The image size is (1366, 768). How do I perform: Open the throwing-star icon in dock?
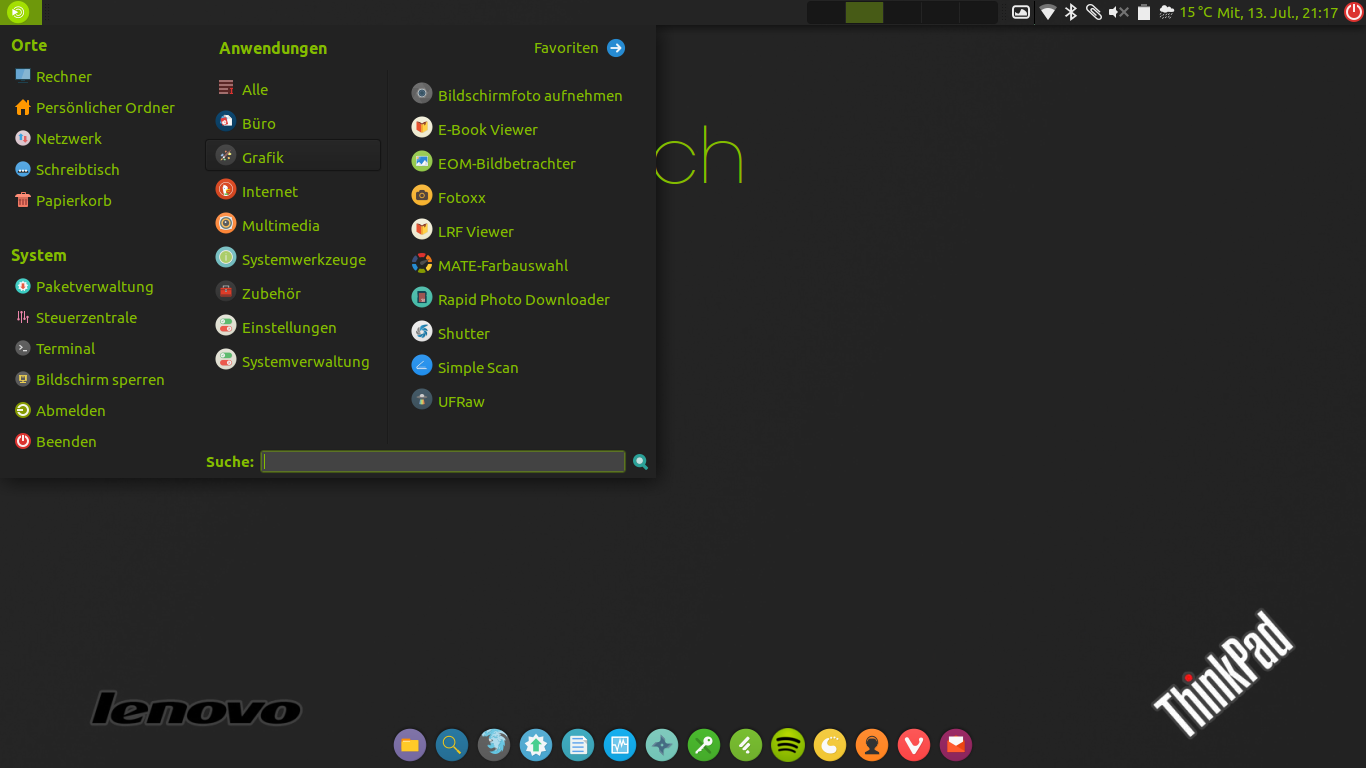coord(662,745)
